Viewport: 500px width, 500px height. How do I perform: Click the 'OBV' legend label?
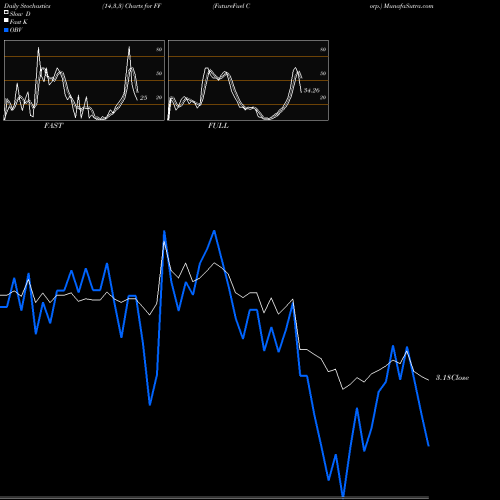pos(16,30)
